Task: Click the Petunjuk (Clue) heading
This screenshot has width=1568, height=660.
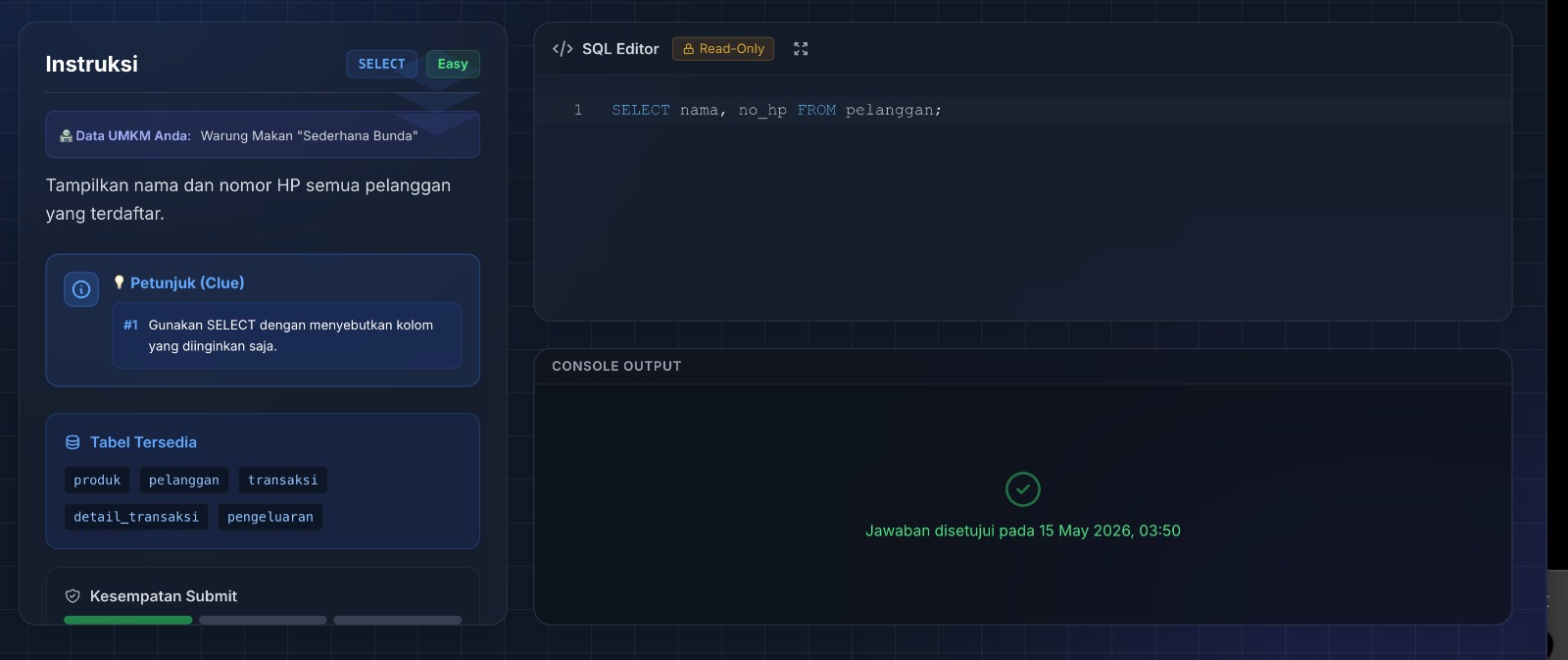Action: [x=187, y=282]
